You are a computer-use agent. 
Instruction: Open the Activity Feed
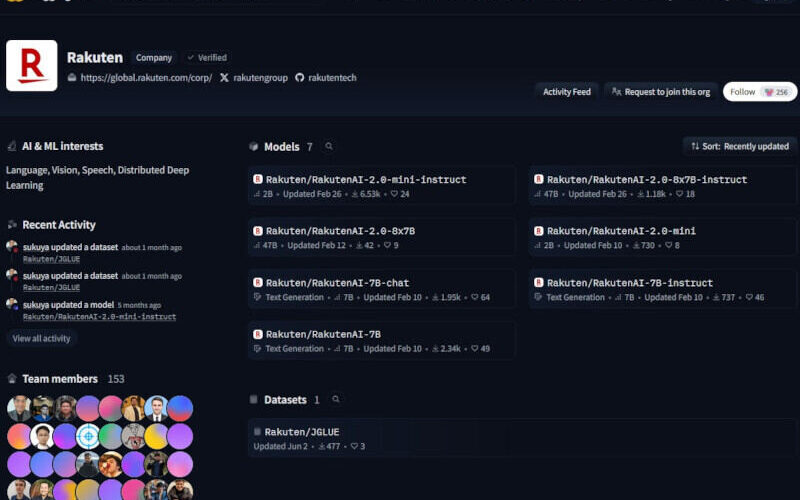click(x=566, y=92)
